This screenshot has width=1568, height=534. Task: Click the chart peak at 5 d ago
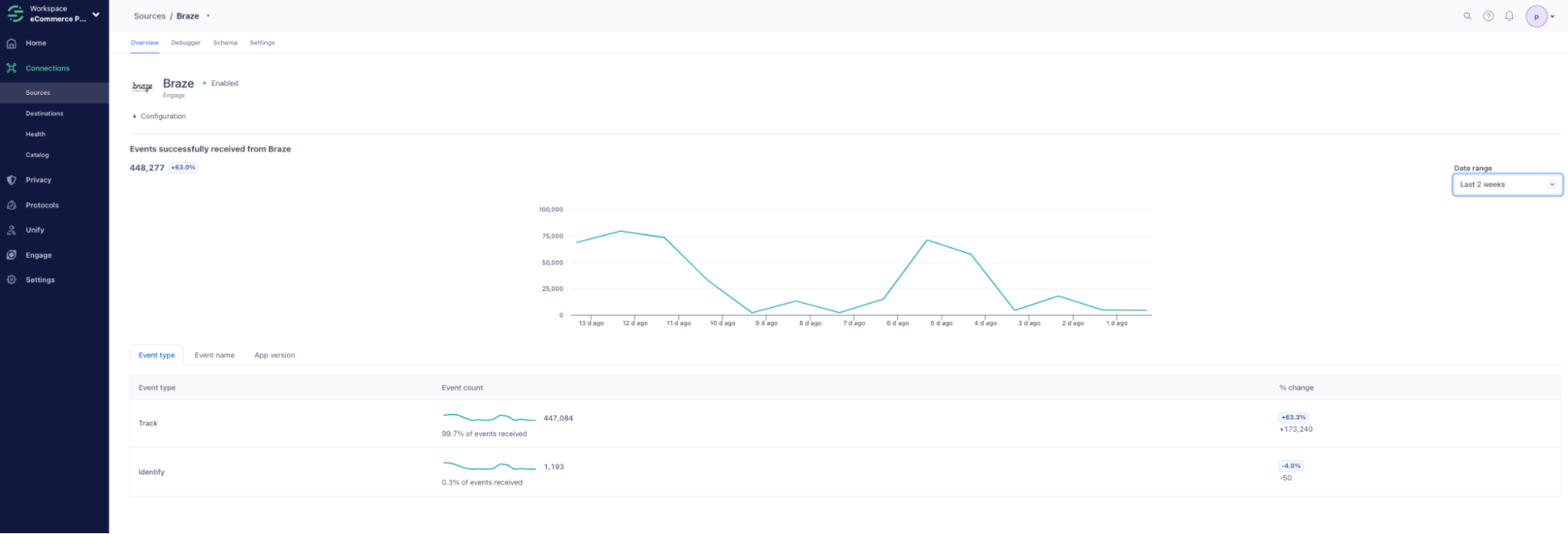pos(927,240)
